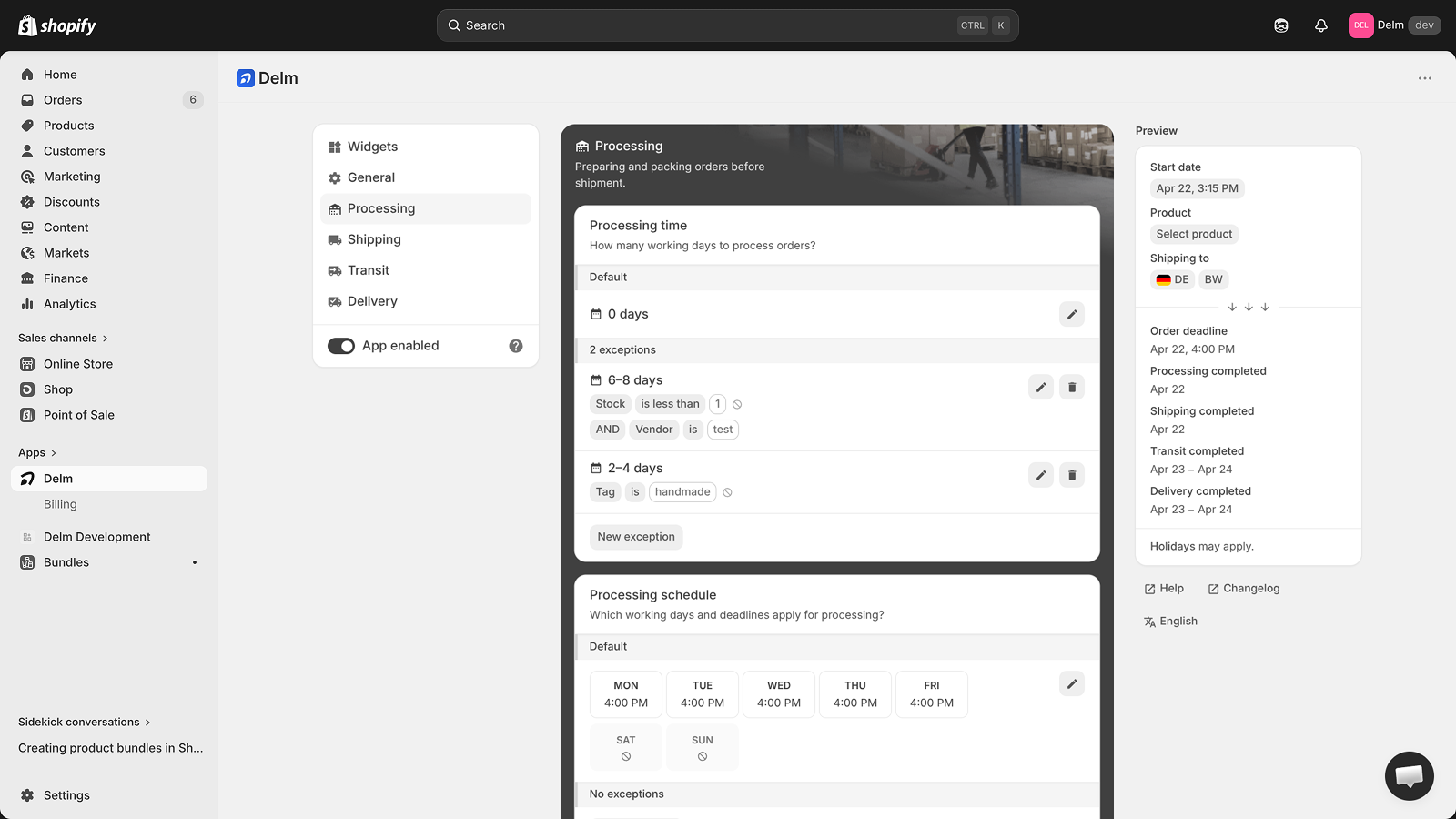Viewport: 1456px width, 819px height.
Task: Expand the Apps section
Action: click(37, 452)
